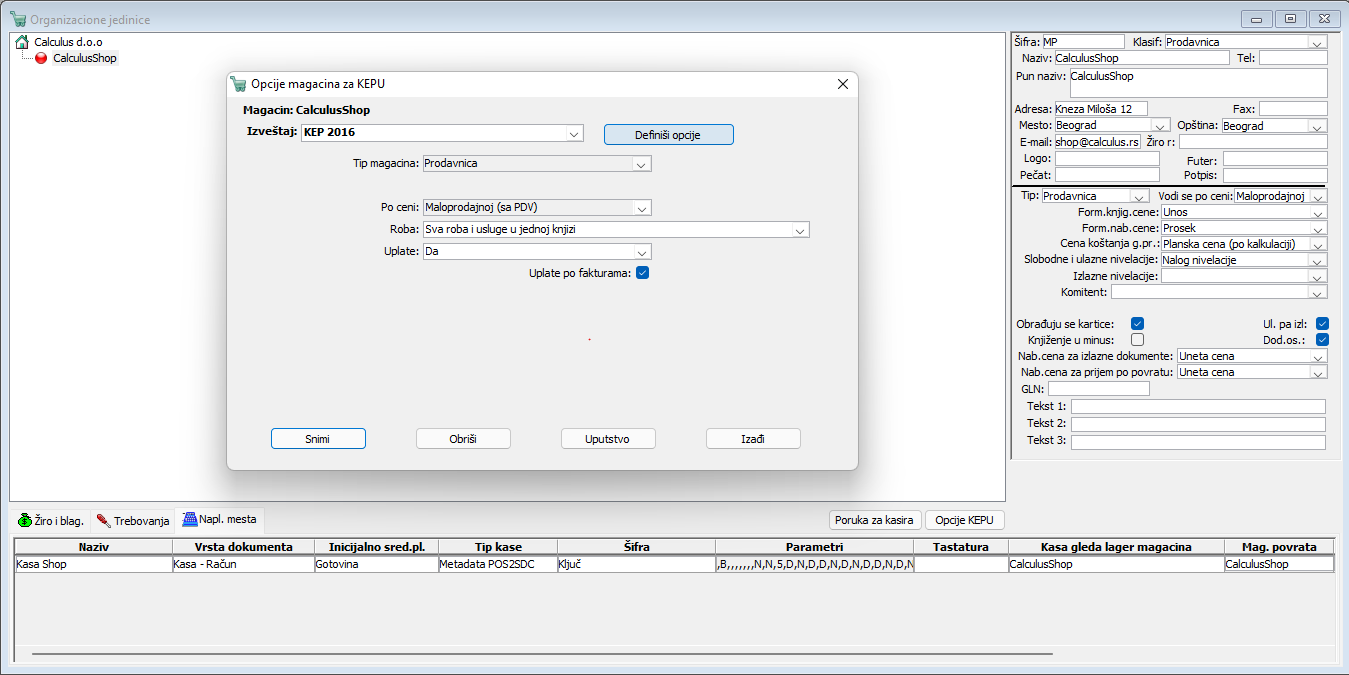The image size is (1349, 675).
Task: Open the Izveštaj KEP 2016 dropdown
Action: tap(574, 133)
